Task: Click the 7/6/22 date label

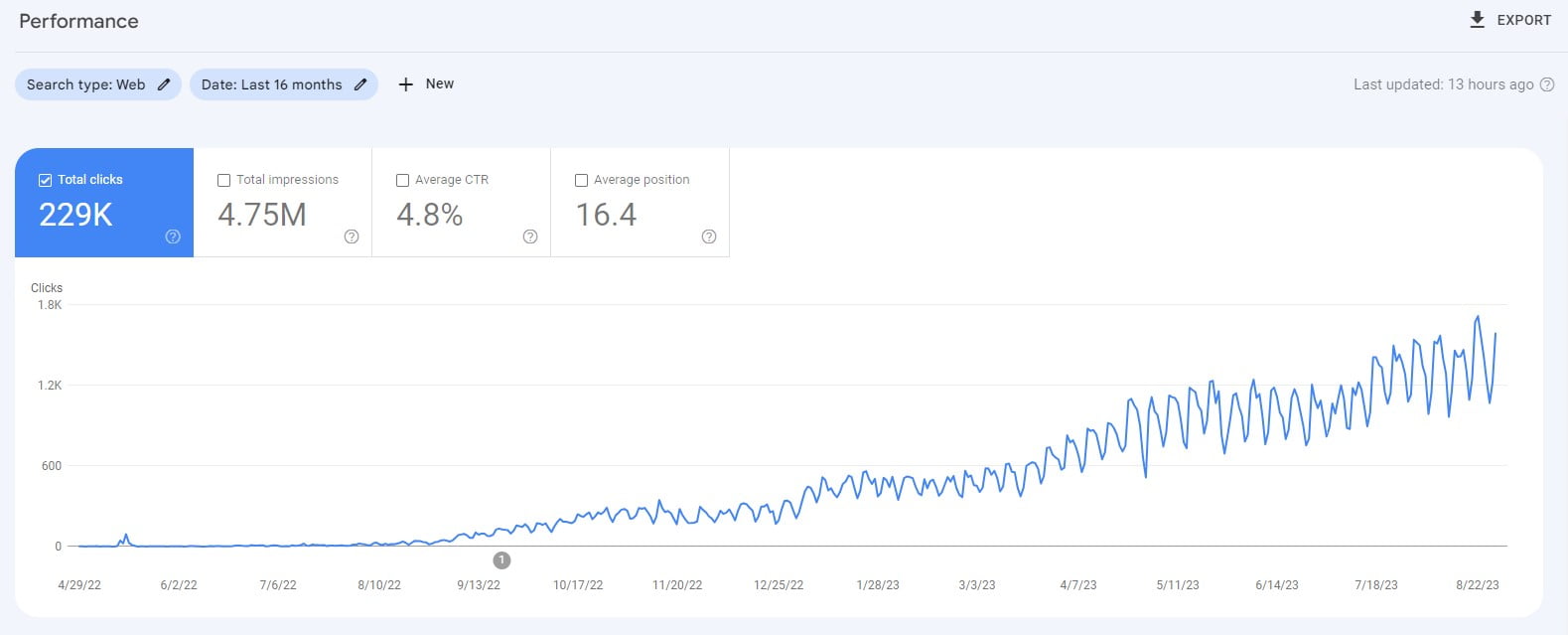Action: pyautogui.click(x=278, y=585)
